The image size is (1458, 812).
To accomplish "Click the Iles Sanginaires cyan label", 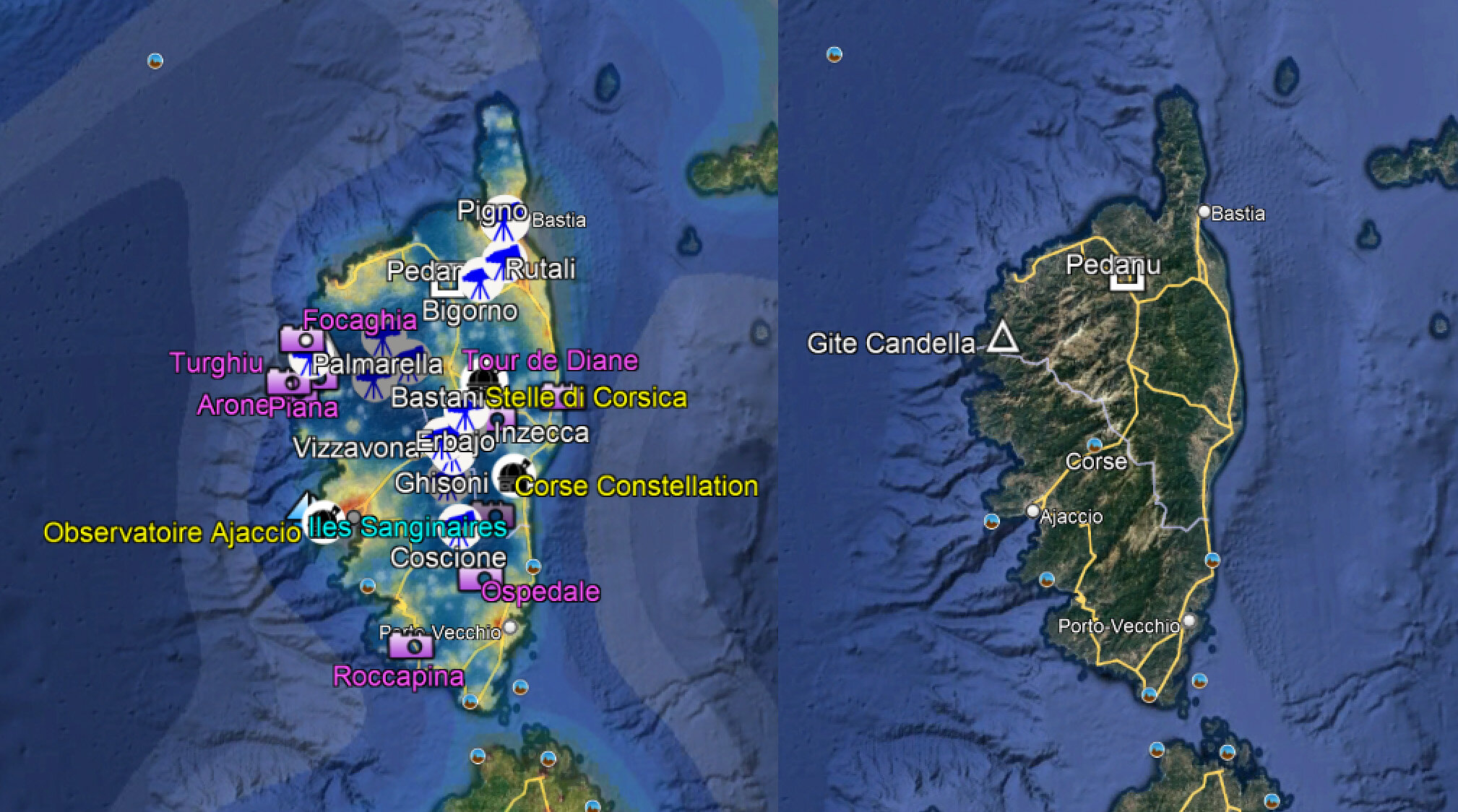I will click(x=407, y=527).
